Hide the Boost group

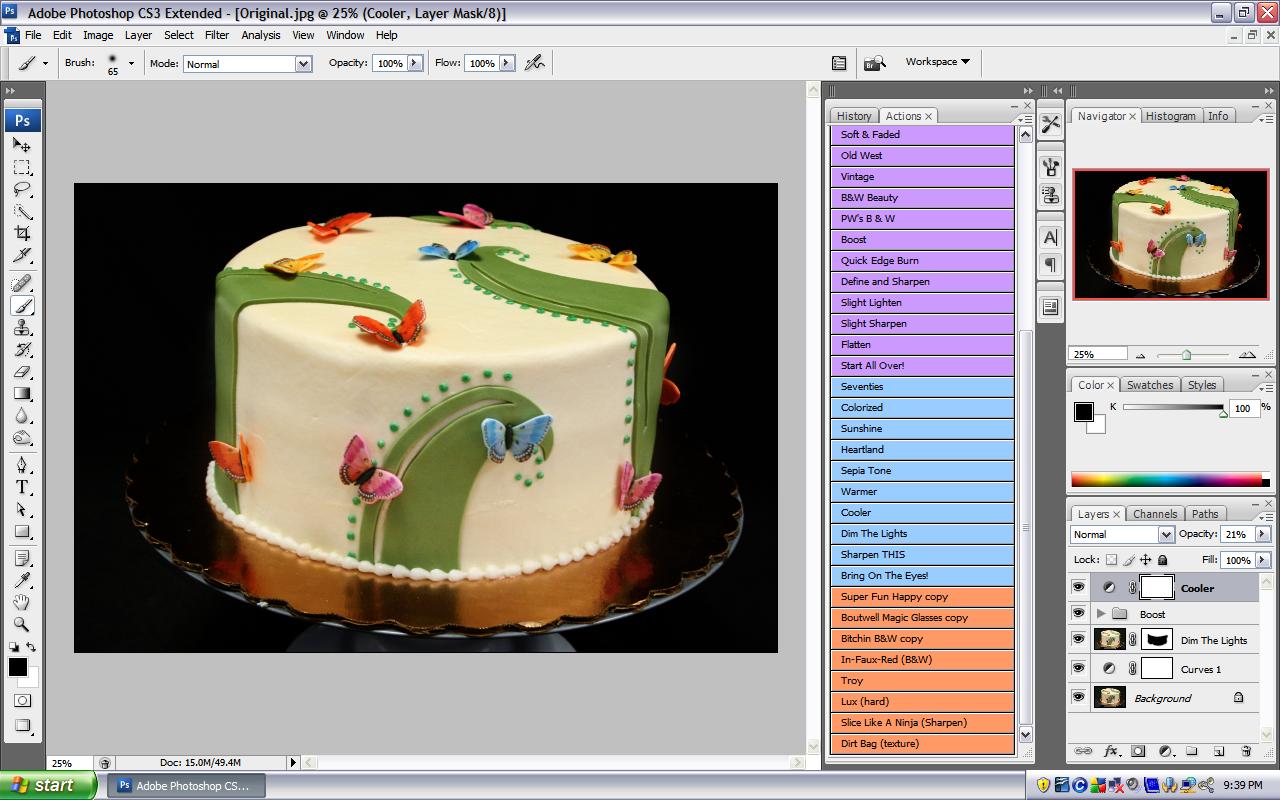(1078, 614)
